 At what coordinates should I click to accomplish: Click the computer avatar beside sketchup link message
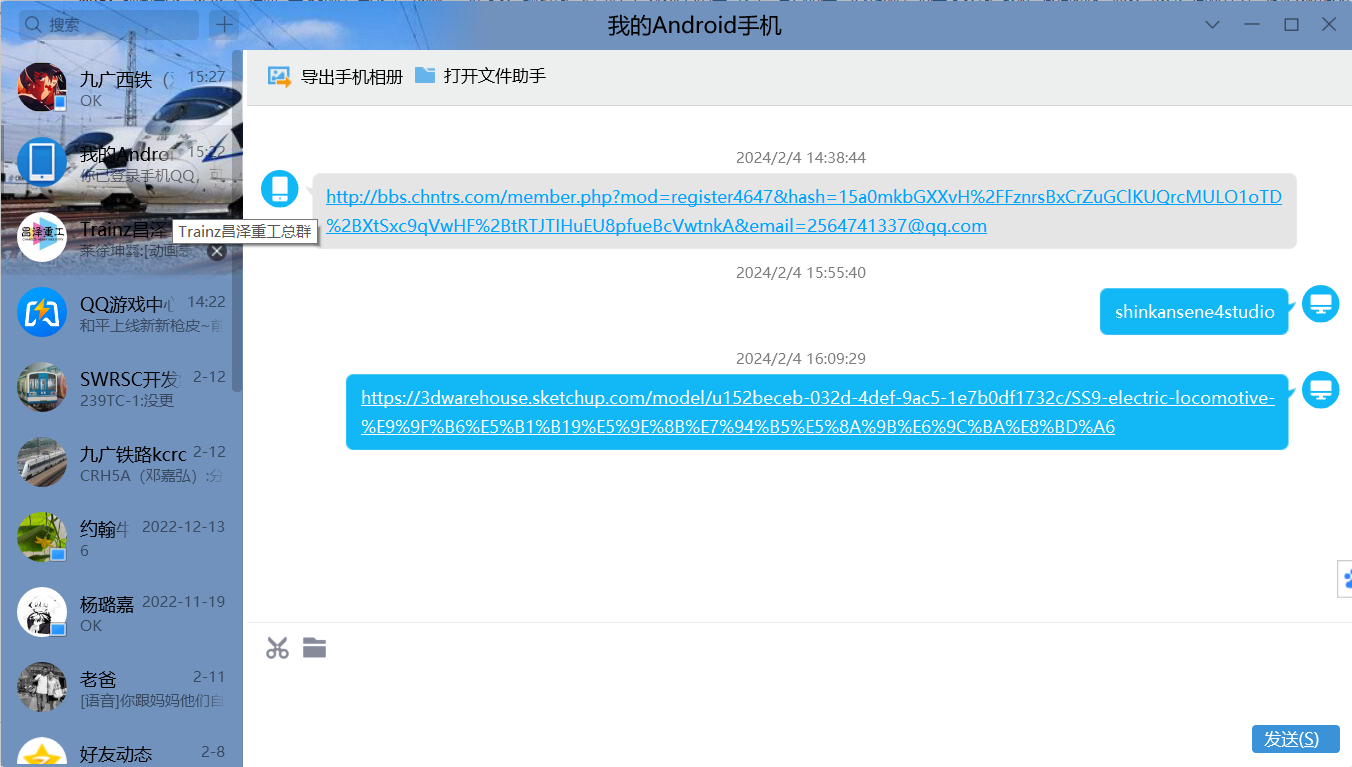click(1320, 389)
